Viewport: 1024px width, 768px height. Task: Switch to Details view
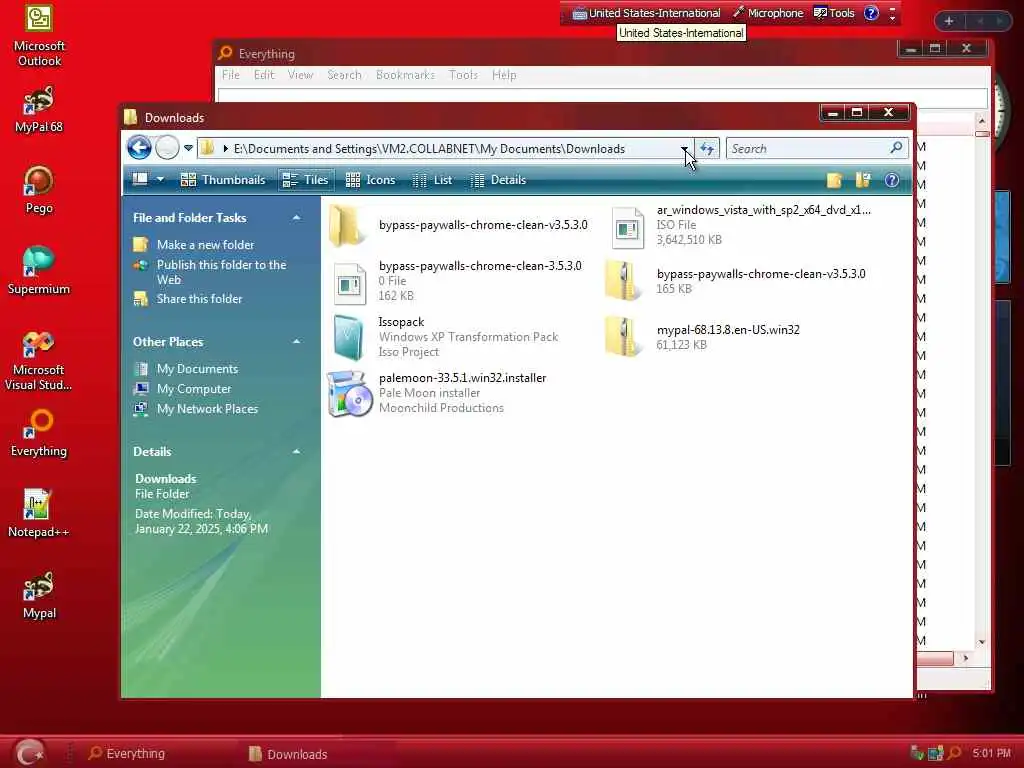point(498,180)
